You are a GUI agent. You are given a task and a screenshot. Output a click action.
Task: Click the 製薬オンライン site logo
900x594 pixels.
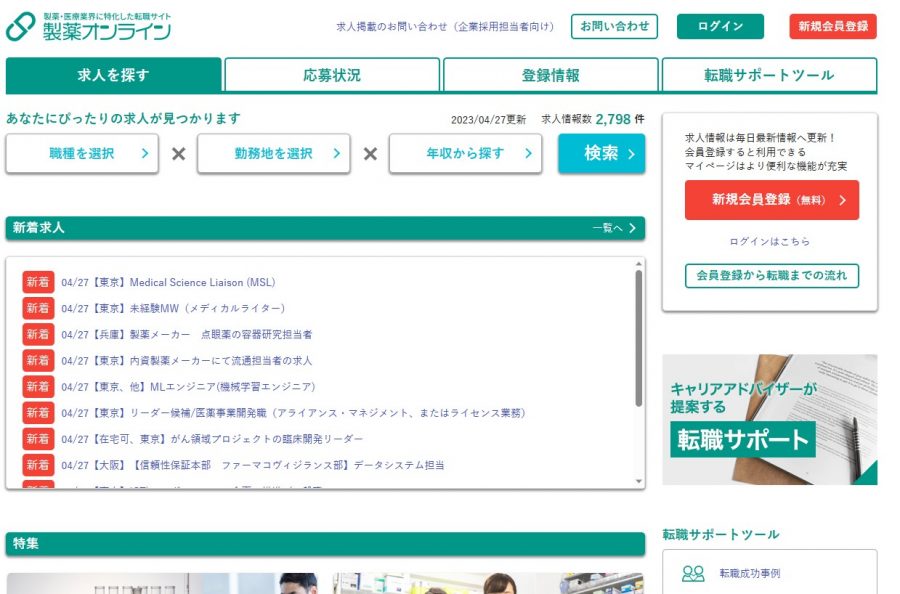[88, 27]
